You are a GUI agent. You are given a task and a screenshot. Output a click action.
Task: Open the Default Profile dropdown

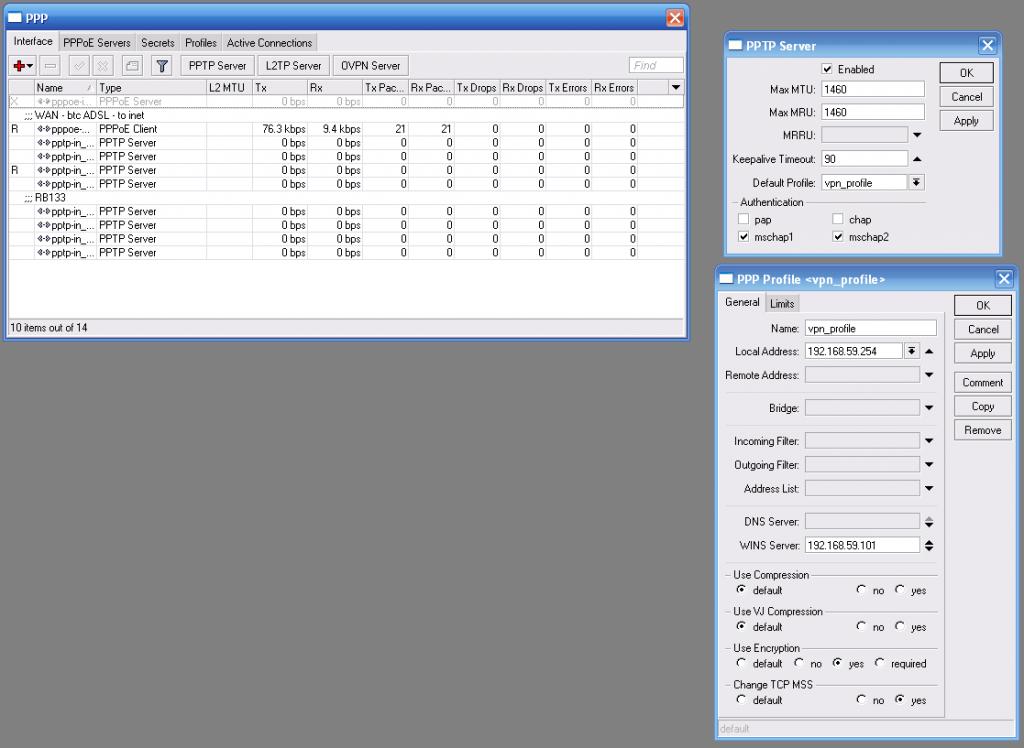[x=916, y=183]
